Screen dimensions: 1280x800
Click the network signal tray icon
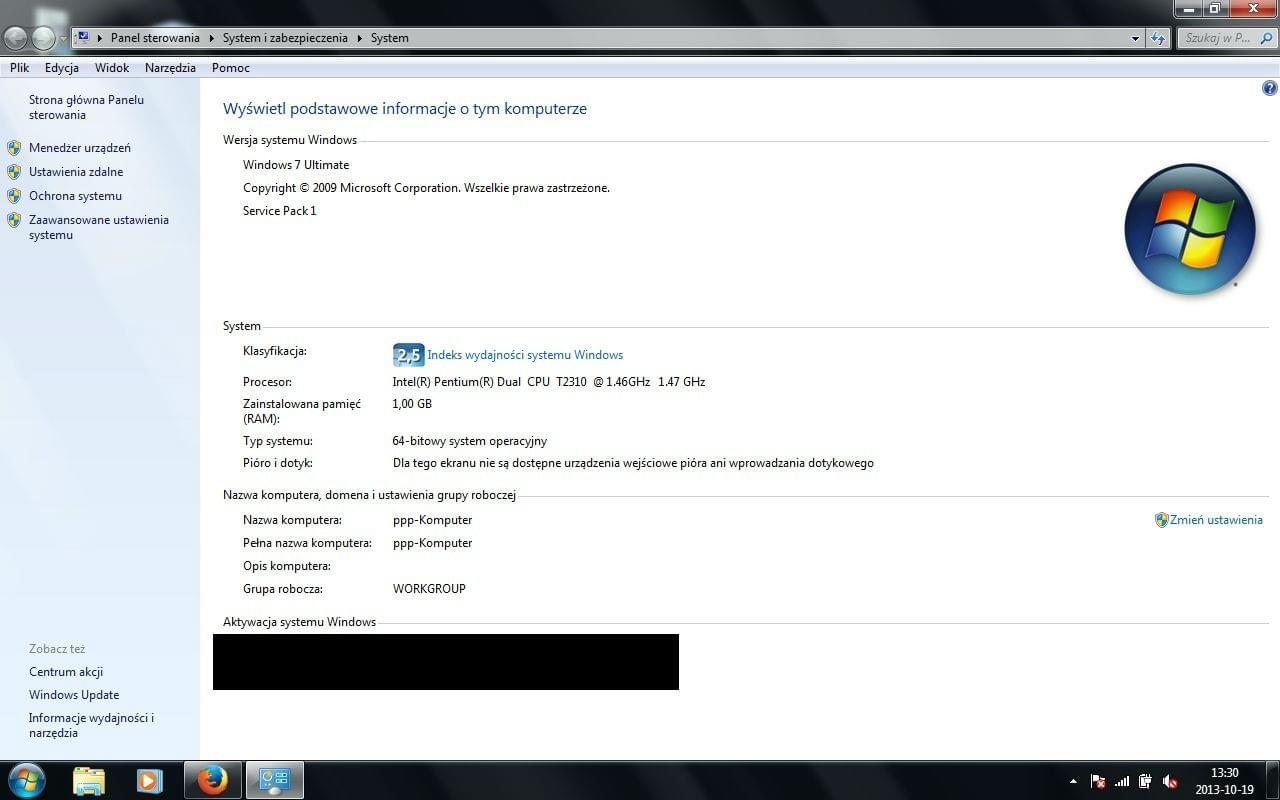1121,781
